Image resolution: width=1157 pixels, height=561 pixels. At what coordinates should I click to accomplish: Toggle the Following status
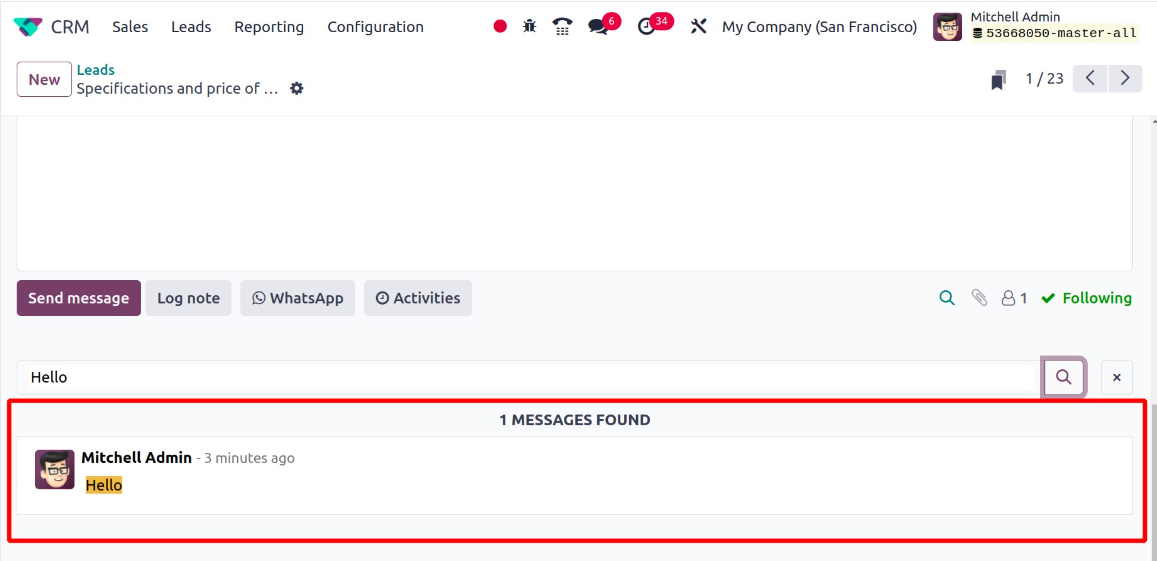coord(1086,298)
